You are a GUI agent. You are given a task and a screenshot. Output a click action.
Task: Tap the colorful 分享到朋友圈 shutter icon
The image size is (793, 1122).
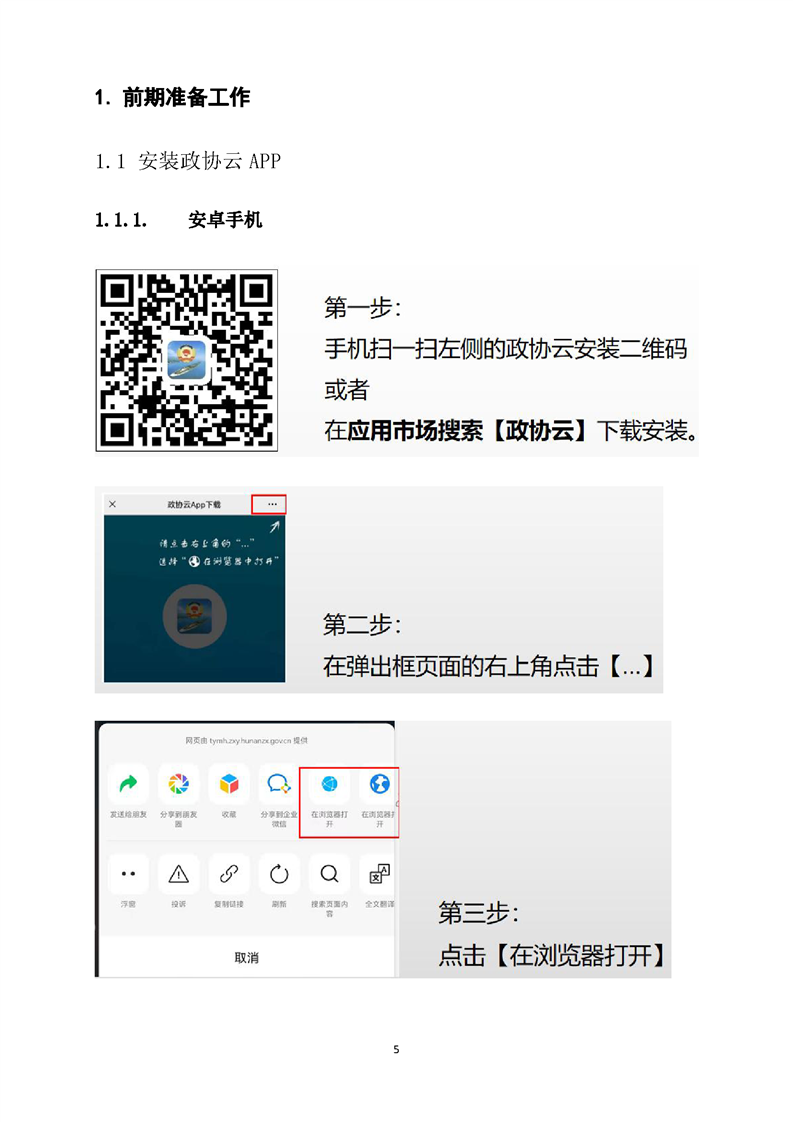(178, 784)
